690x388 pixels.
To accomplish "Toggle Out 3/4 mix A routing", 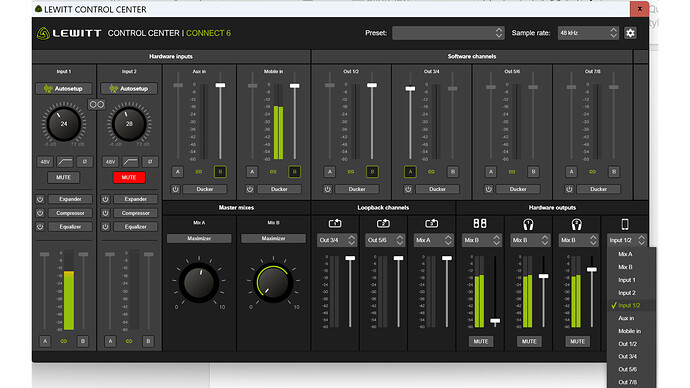I will tap(410, 172).
